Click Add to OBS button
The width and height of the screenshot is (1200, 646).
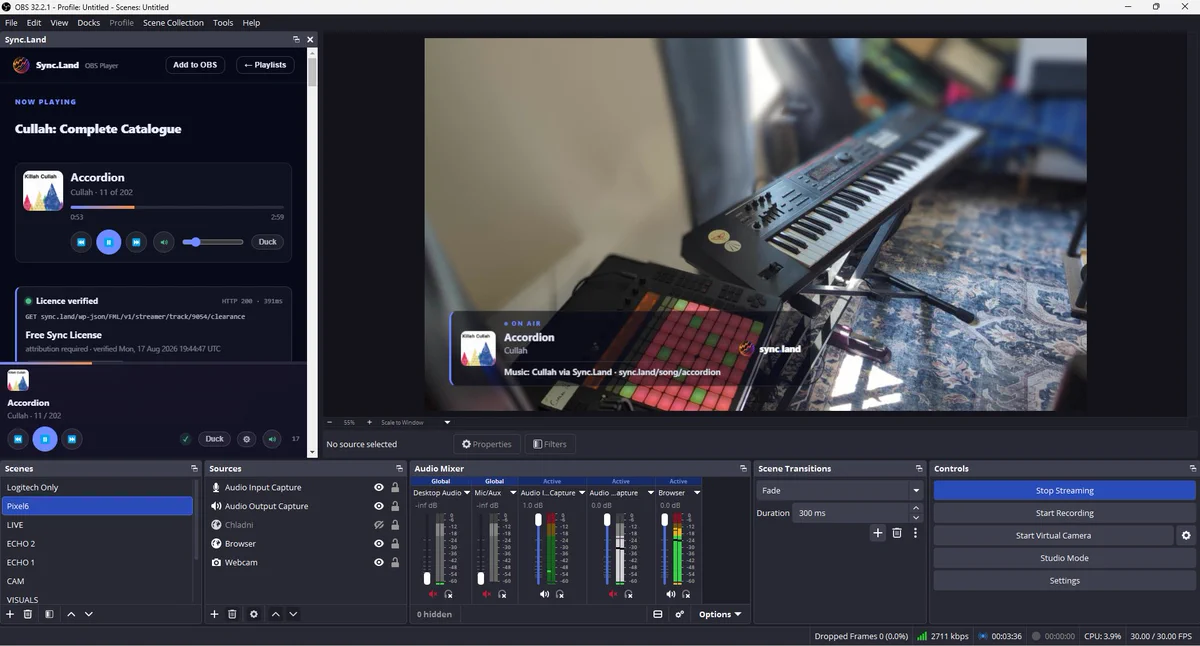tap(195, 65)
